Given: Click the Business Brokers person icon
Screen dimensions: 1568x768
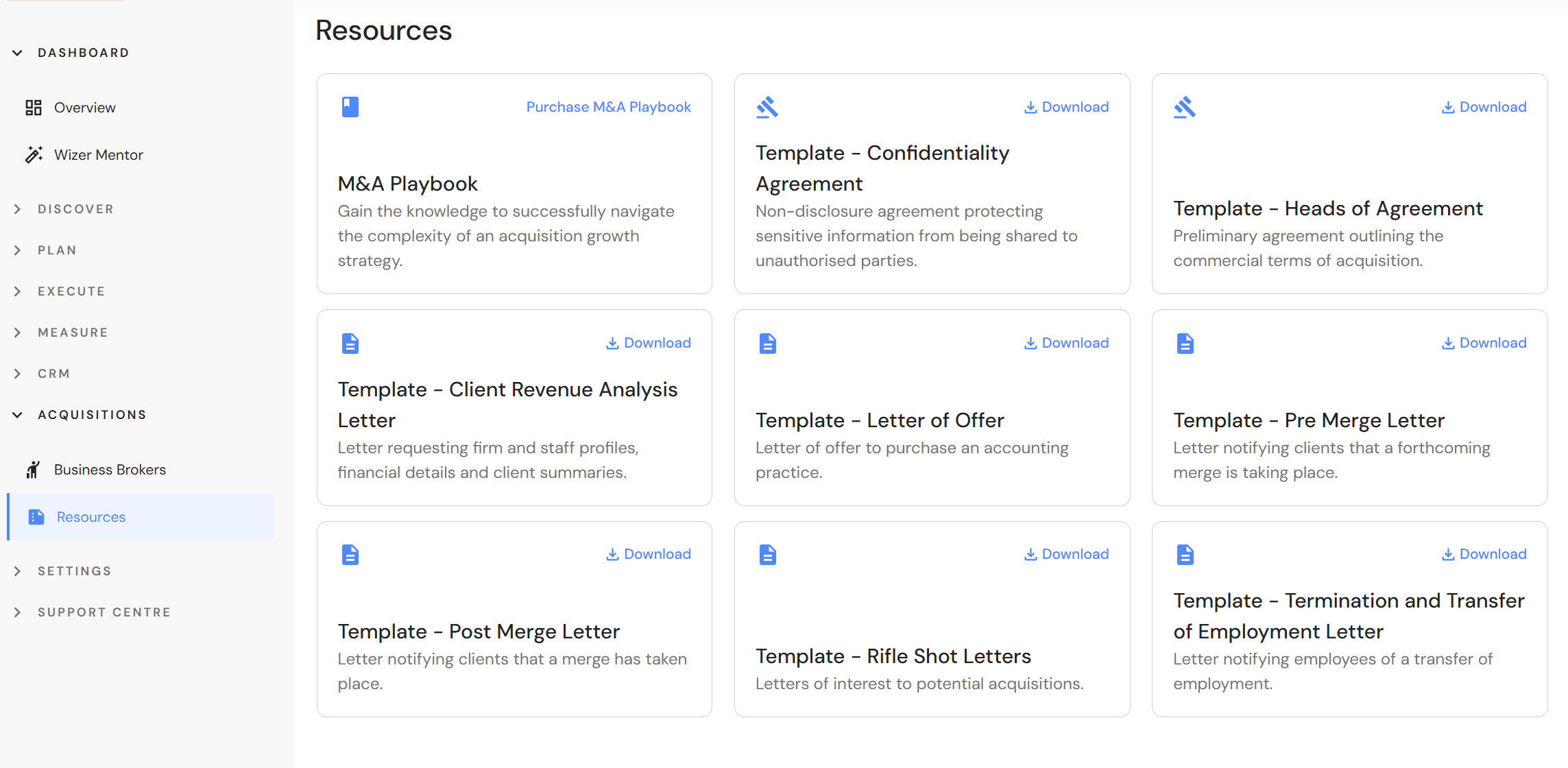Looking at the screenshot, I should tap(34, 470).
